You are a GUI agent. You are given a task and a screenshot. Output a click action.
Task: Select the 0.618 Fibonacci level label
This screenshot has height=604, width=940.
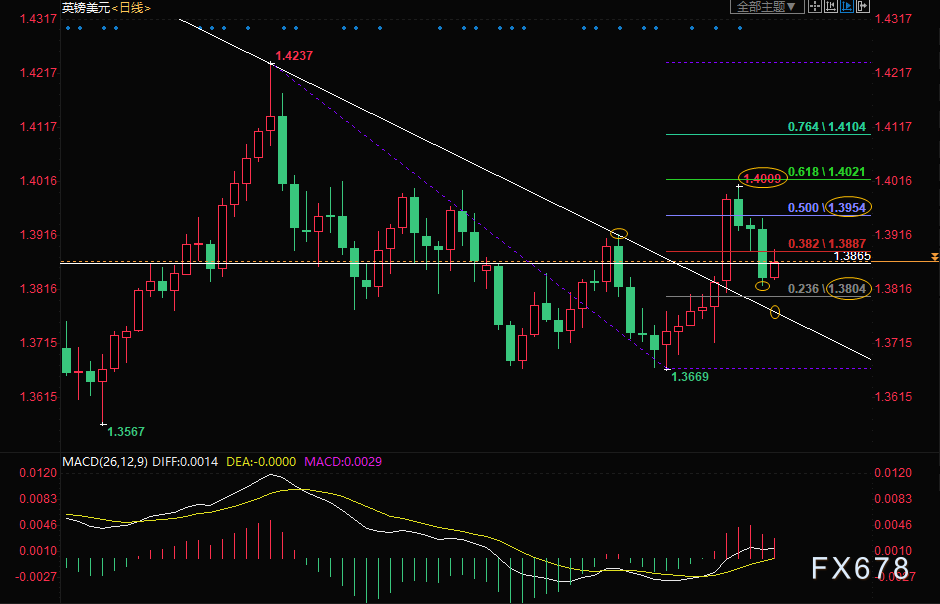(x=804, y=172)
